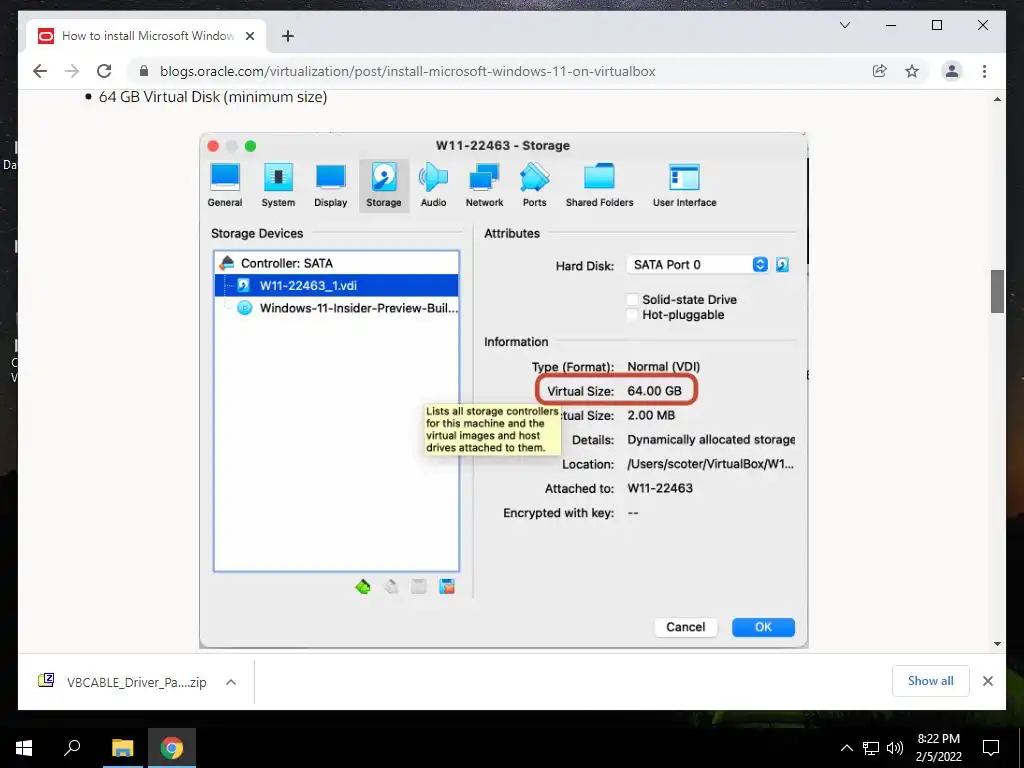Show hidden system tray icons
The height and width of the screenshot is (768, 1024).
(846, 748)
